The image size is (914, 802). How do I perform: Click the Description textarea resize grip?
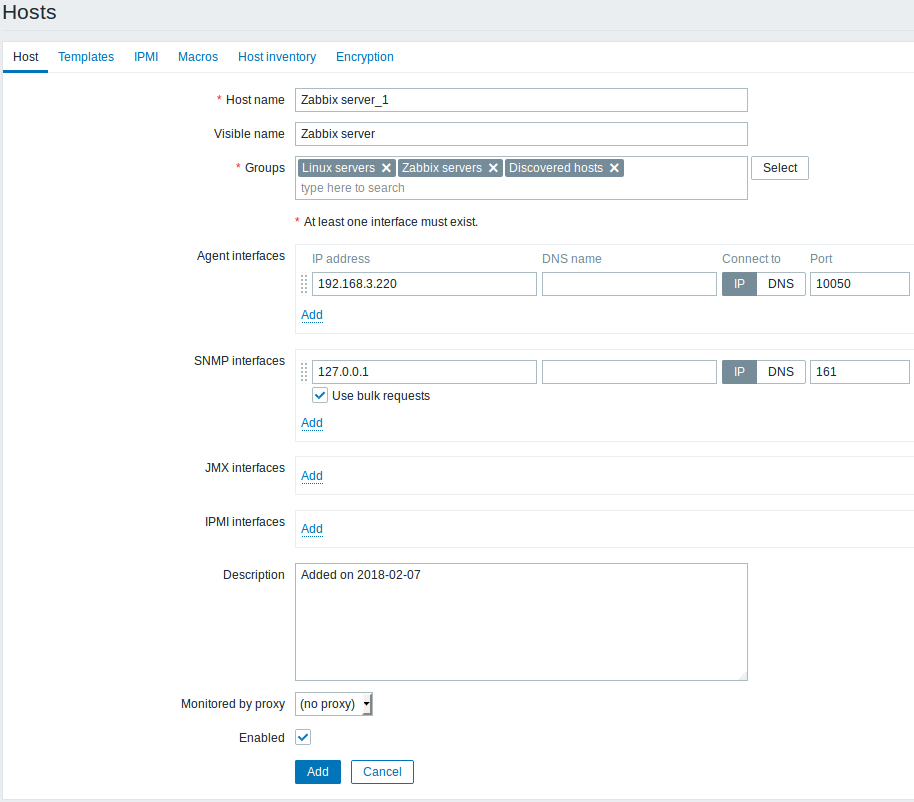tap(743, 676)
